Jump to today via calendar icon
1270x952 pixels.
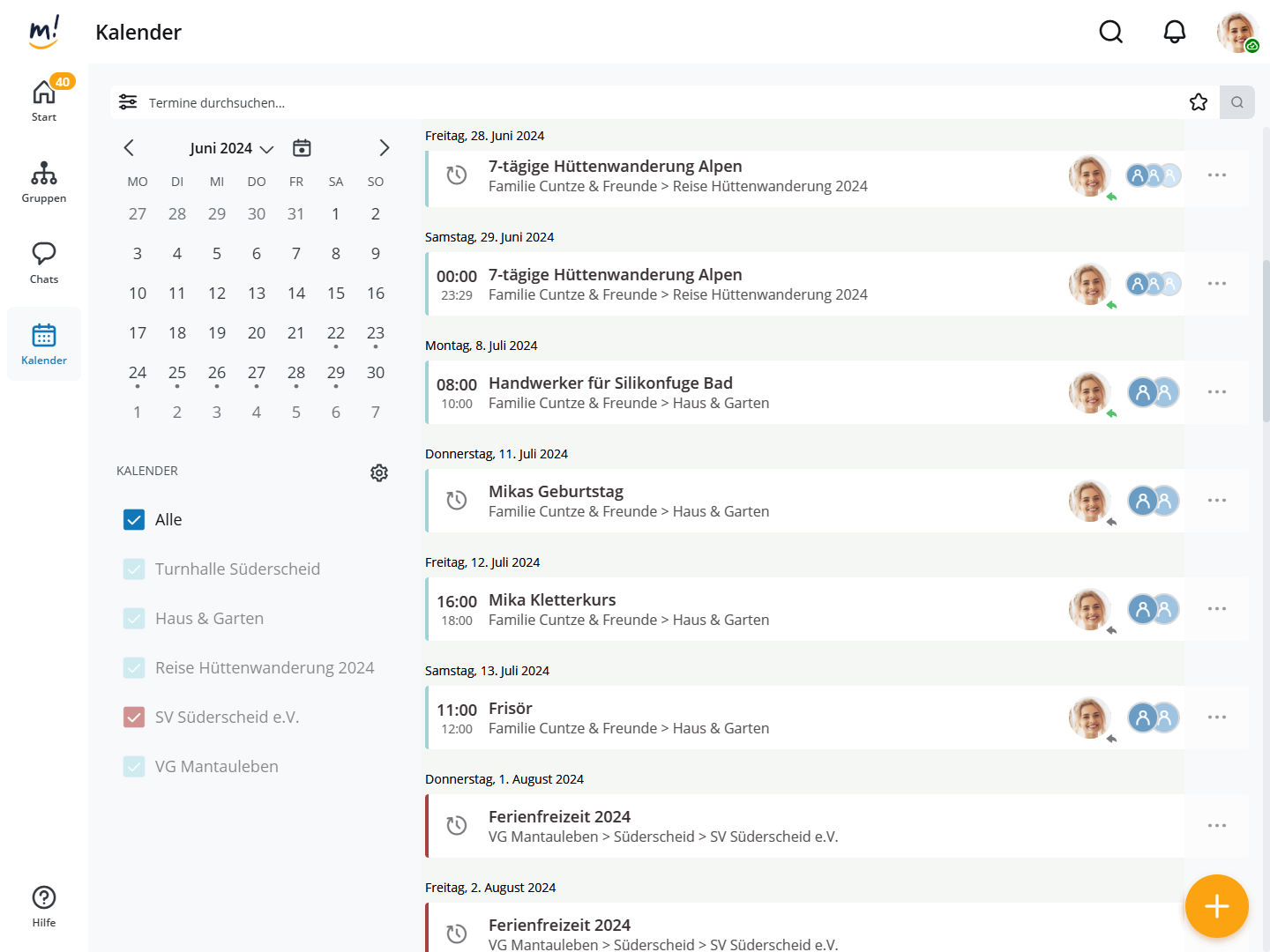[302, 148]
